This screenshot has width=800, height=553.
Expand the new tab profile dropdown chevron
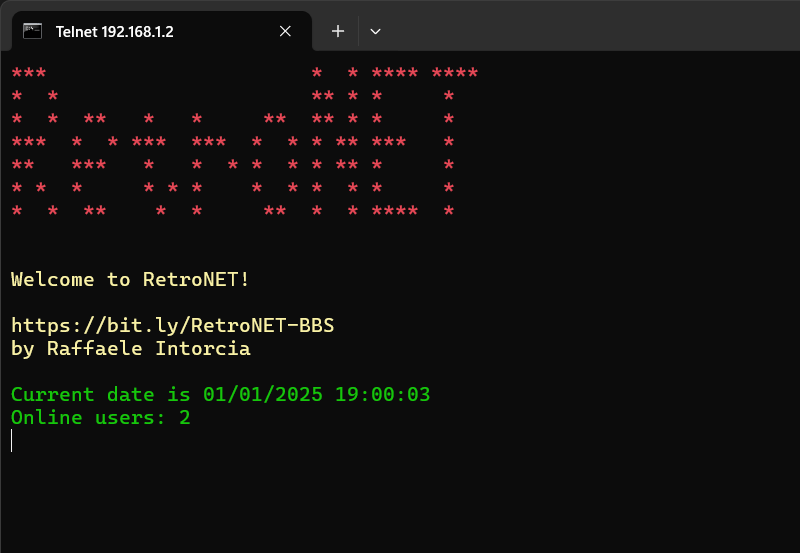pos(376,32)
